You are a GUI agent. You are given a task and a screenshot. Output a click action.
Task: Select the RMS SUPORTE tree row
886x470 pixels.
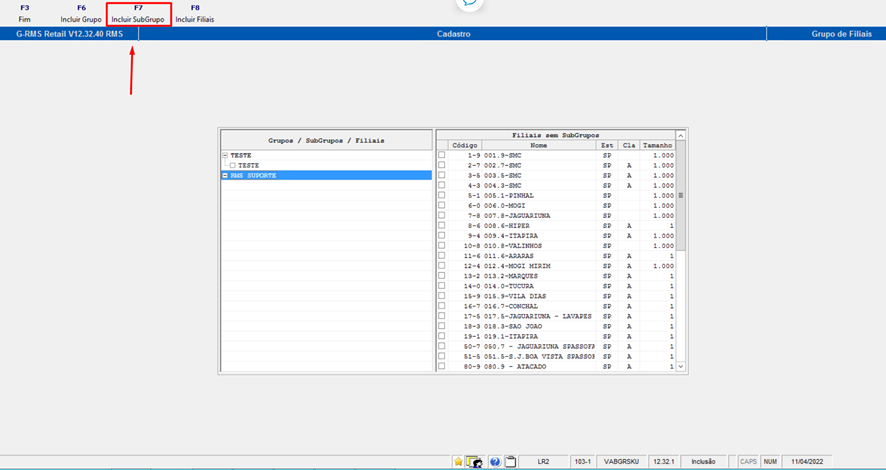(327, 176)
